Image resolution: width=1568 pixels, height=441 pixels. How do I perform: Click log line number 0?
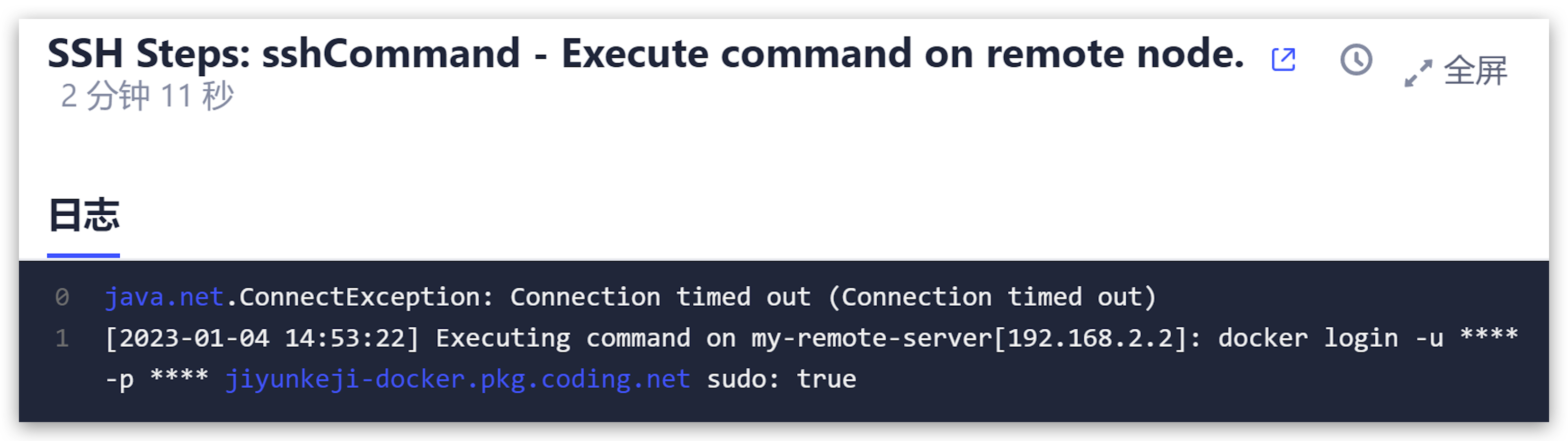[x=62, y=298]
